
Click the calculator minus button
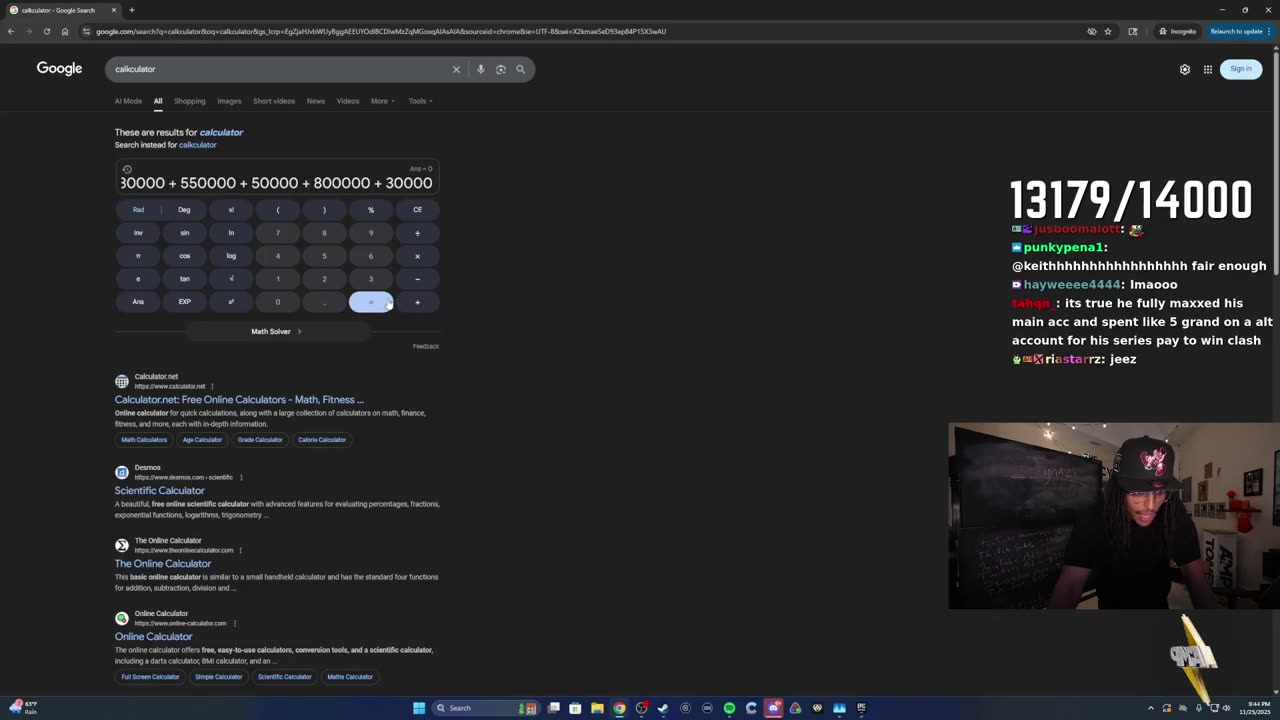coord(417,279)
